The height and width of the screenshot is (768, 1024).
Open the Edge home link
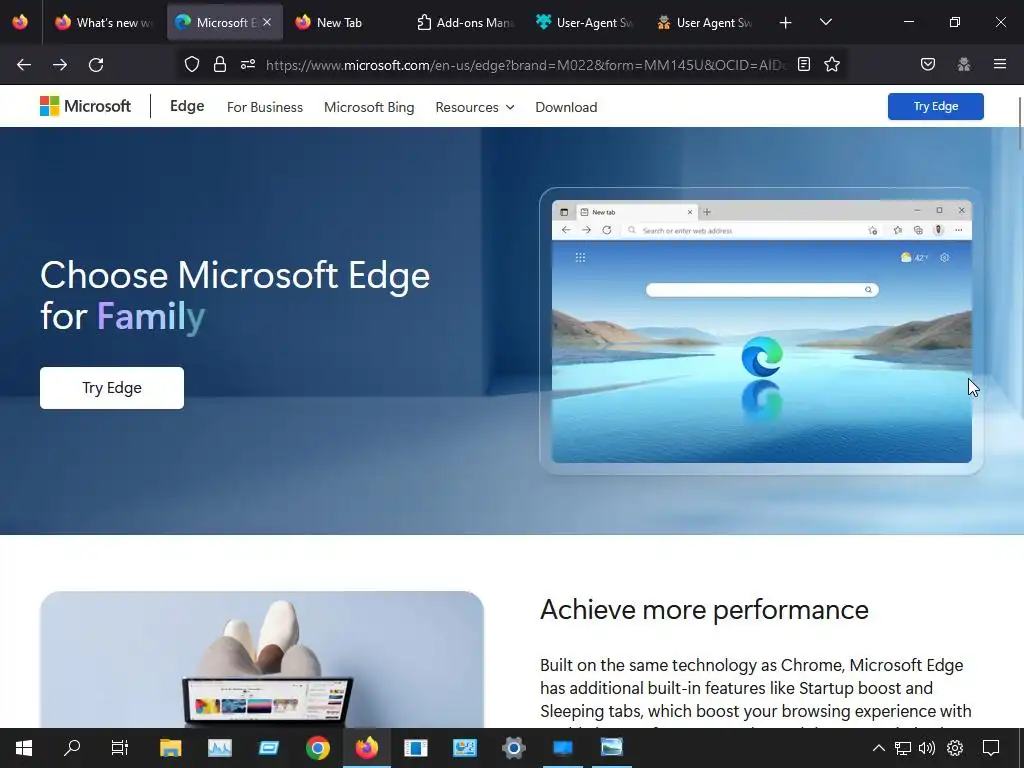pos(187,106)
